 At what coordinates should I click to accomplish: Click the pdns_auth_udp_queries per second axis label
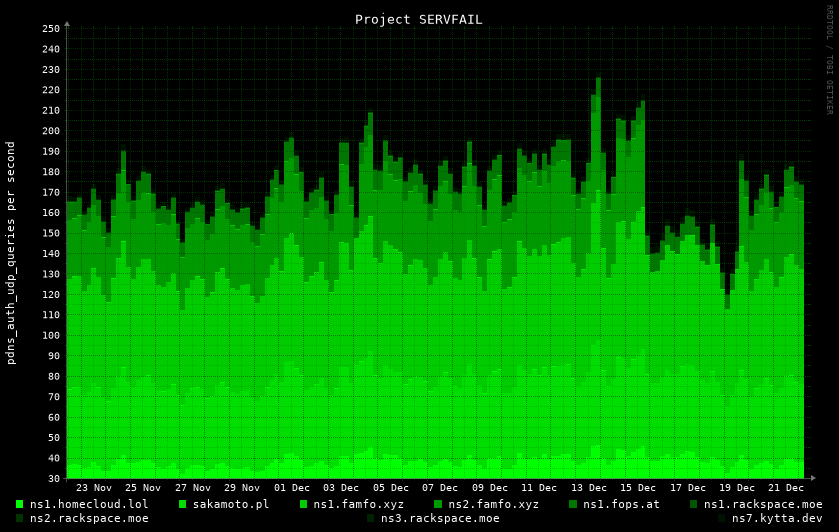[11, 252]
